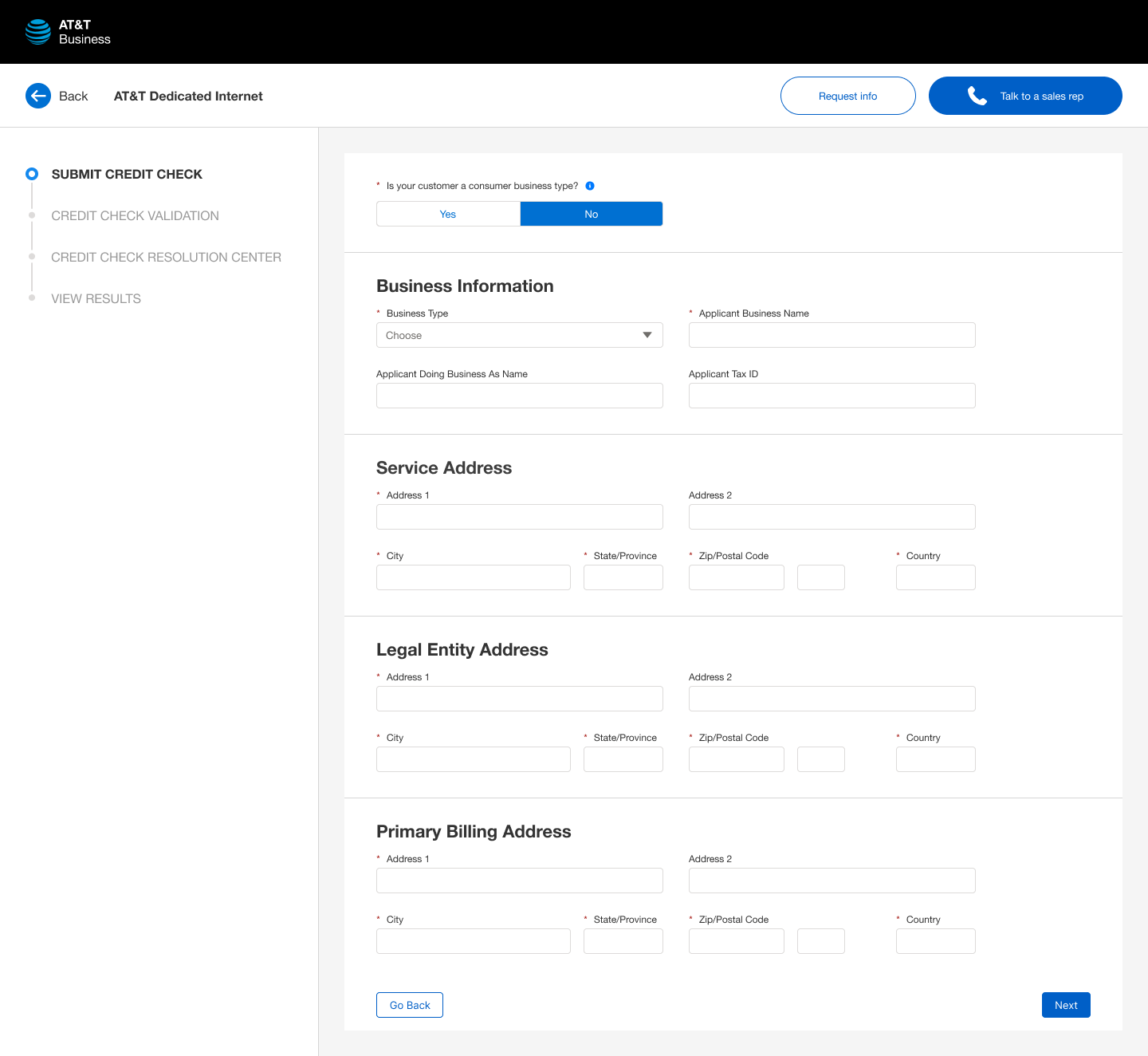Click the Back link text
Image resolution: width=1148 pixels, height=1056 pixels.
[x=73, y=96]
